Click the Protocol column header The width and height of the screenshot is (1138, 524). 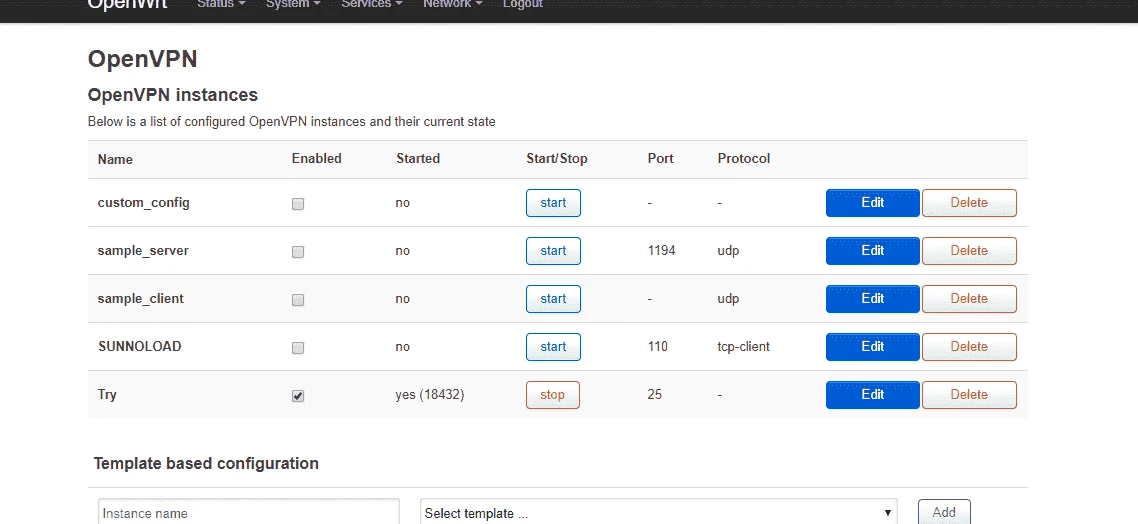744,158
